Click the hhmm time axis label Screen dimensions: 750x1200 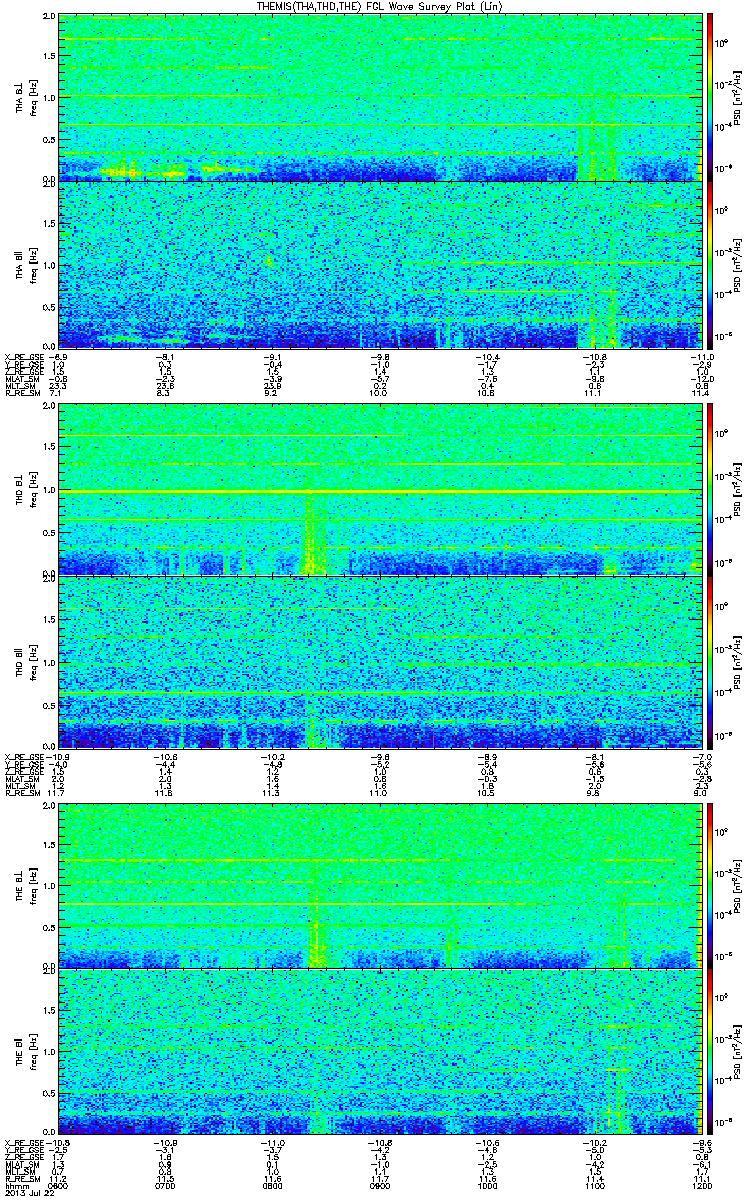(x=16, y=1185)
